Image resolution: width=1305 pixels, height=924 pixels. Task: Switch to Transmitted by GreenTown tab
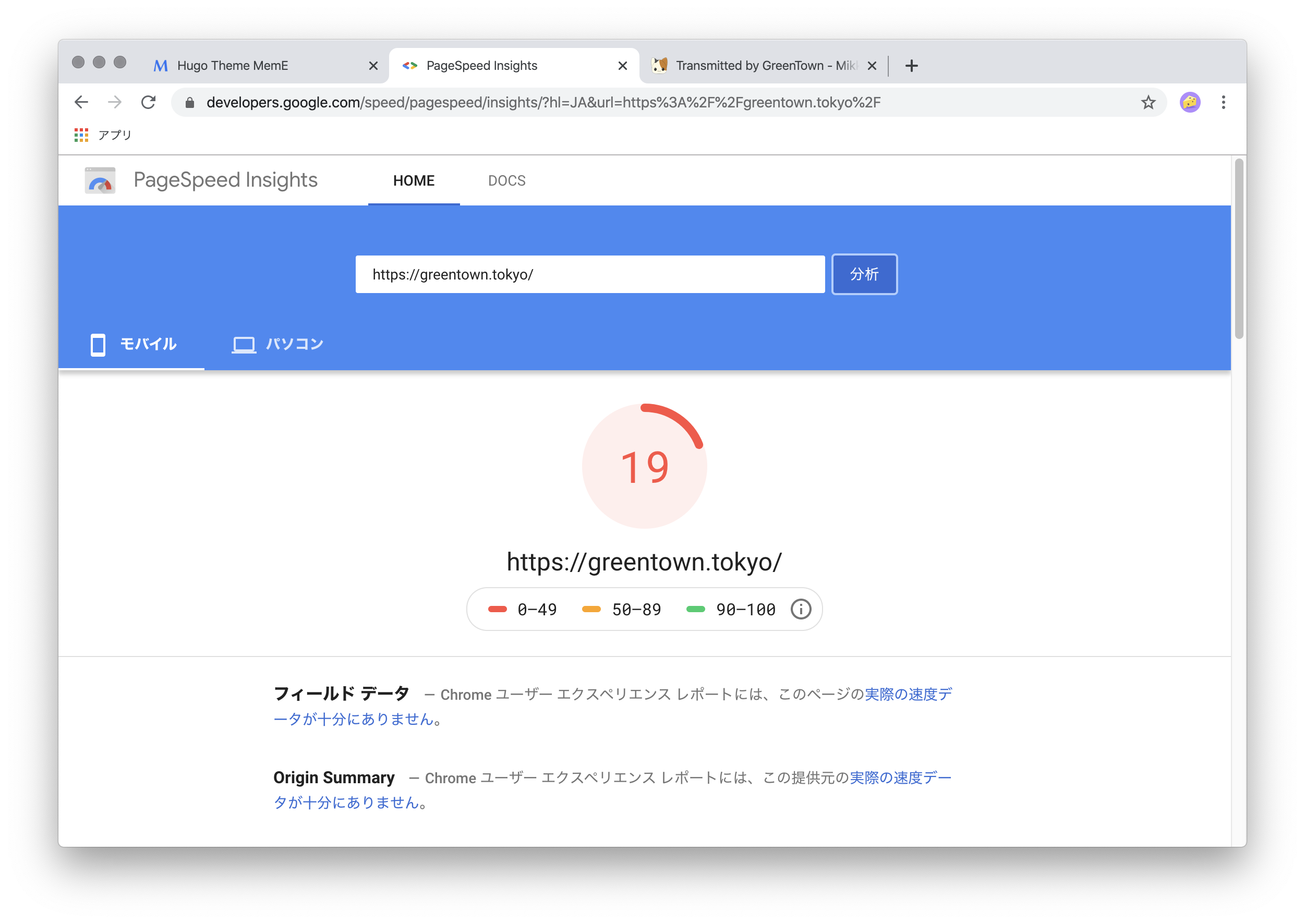[x=764, y=66]
